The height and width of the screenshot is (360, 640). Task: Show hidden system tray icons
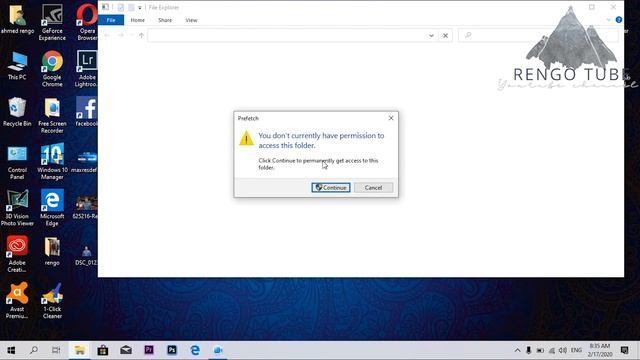[517, 350]
